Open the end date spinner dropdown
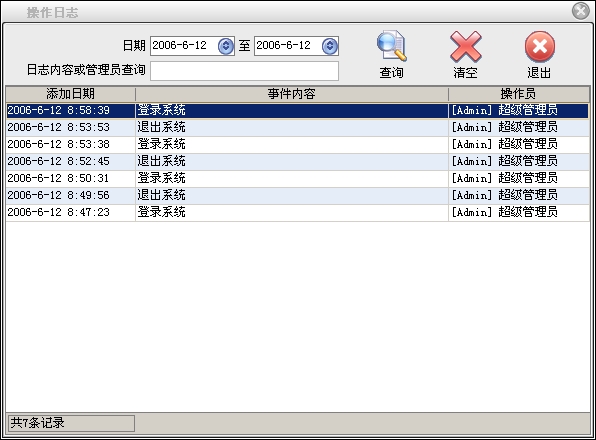Screen dimensions: 596x440 (330, 46)
